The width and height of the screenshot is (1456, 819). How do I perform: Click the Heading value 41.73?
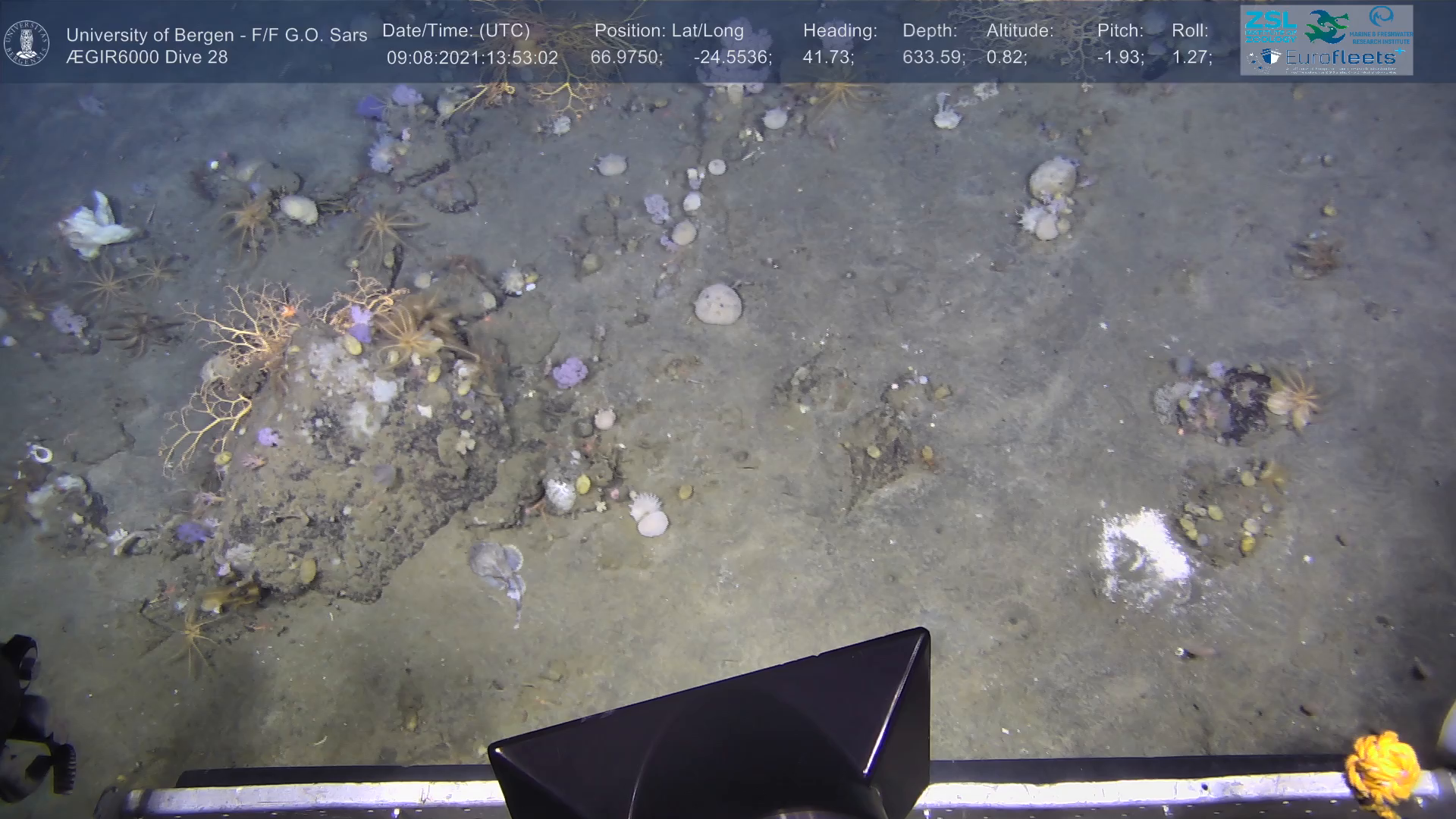[x=827, y=58]
